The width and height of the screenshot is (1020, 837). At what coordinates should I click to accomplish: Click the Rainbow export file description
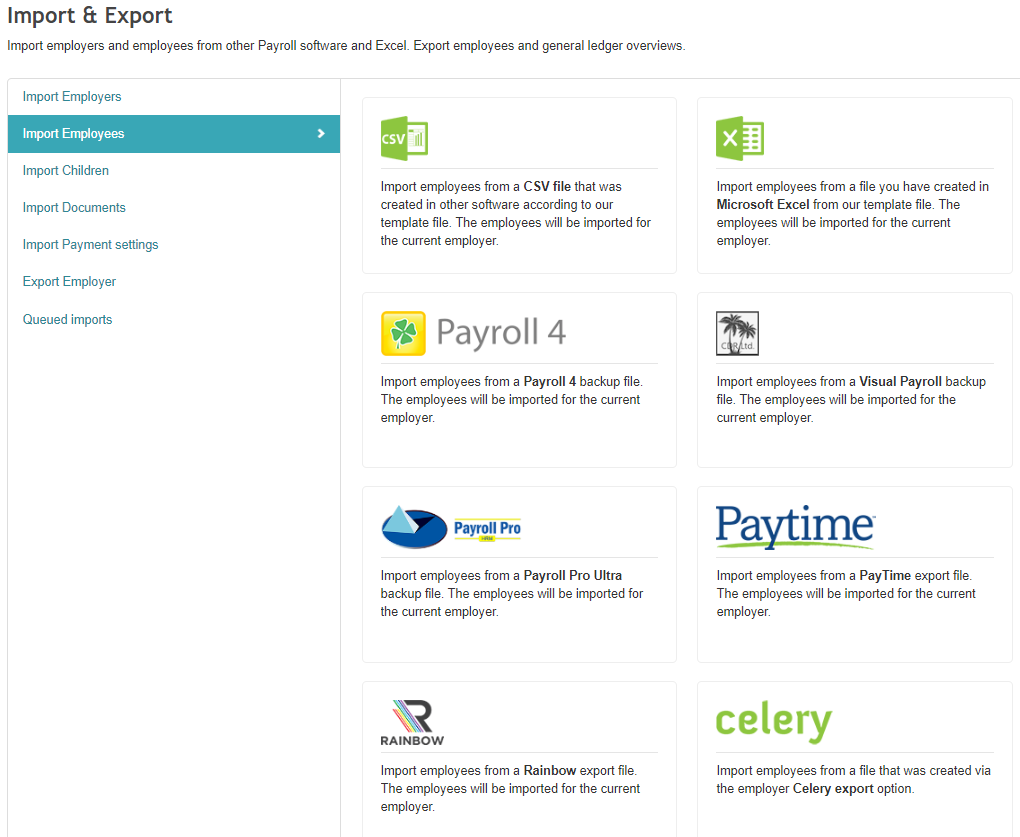(x=511, y=788)
